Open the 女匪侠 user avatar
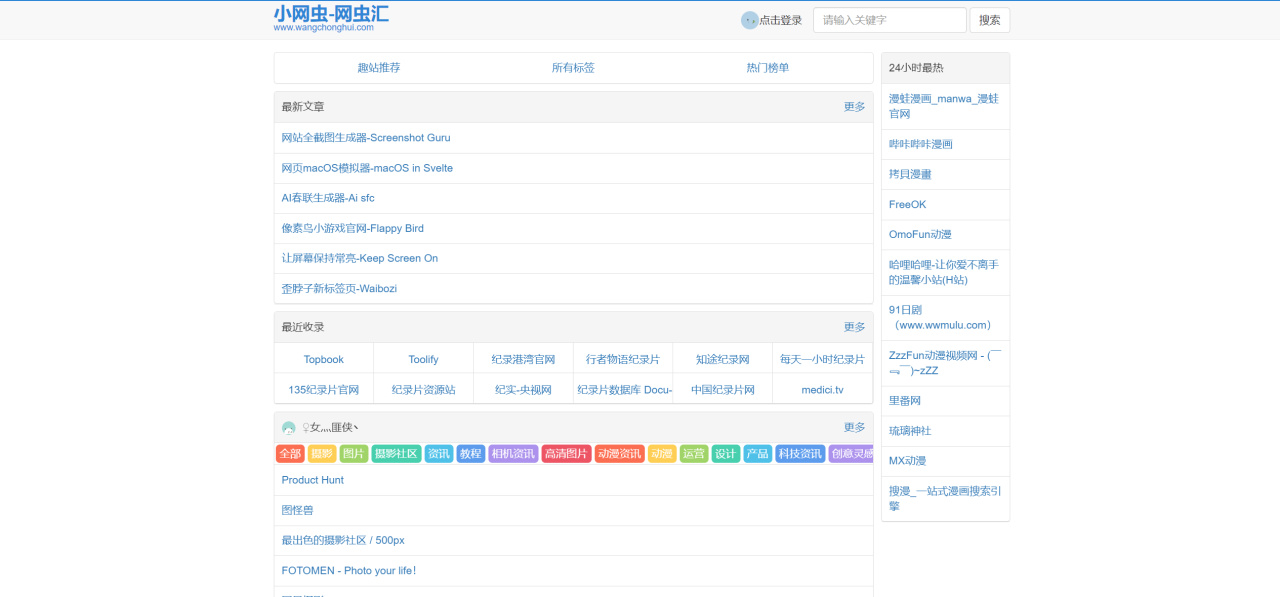 (x=289, y=428)
